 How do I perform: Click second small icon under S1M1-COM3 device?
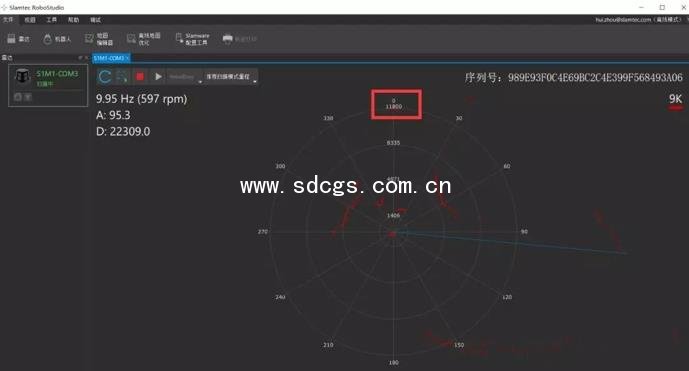[x=28, y=97]
